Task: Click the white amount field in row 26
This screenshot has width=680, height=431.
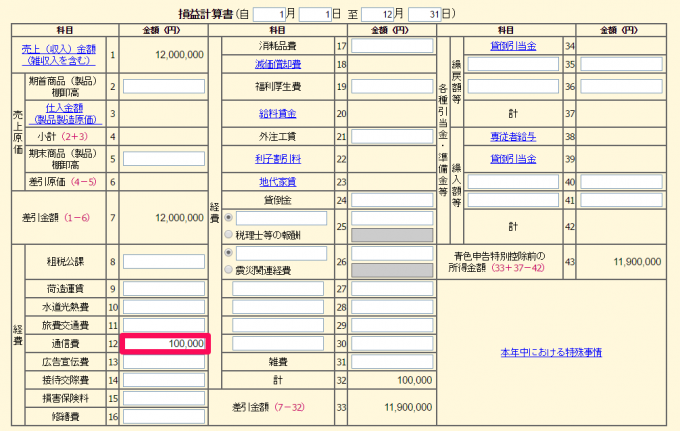Action: tap(392, 253)
